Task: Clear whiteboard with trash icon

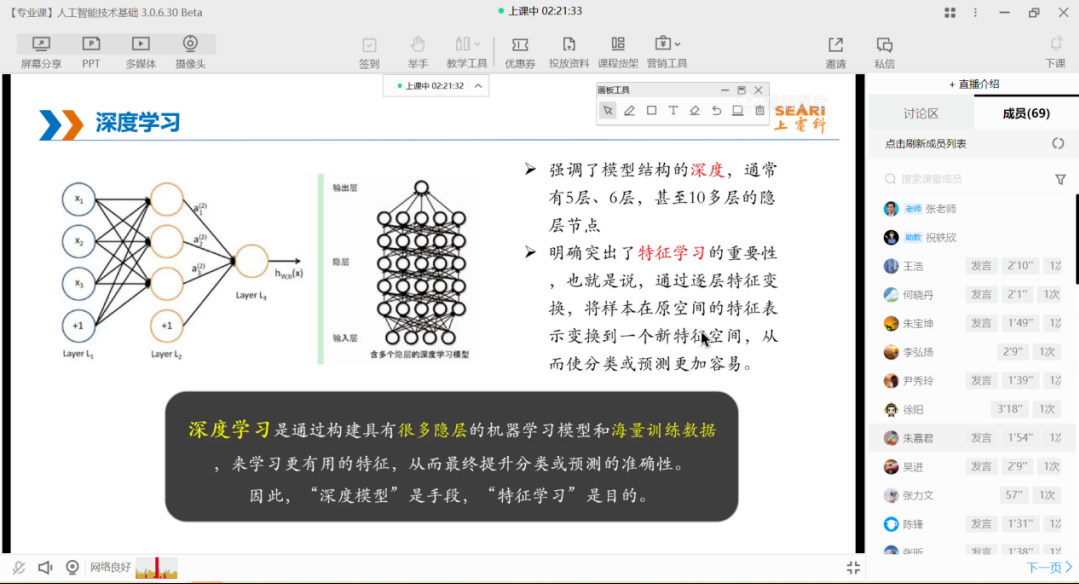Action: pyautogui.click(x=760, y=111)
